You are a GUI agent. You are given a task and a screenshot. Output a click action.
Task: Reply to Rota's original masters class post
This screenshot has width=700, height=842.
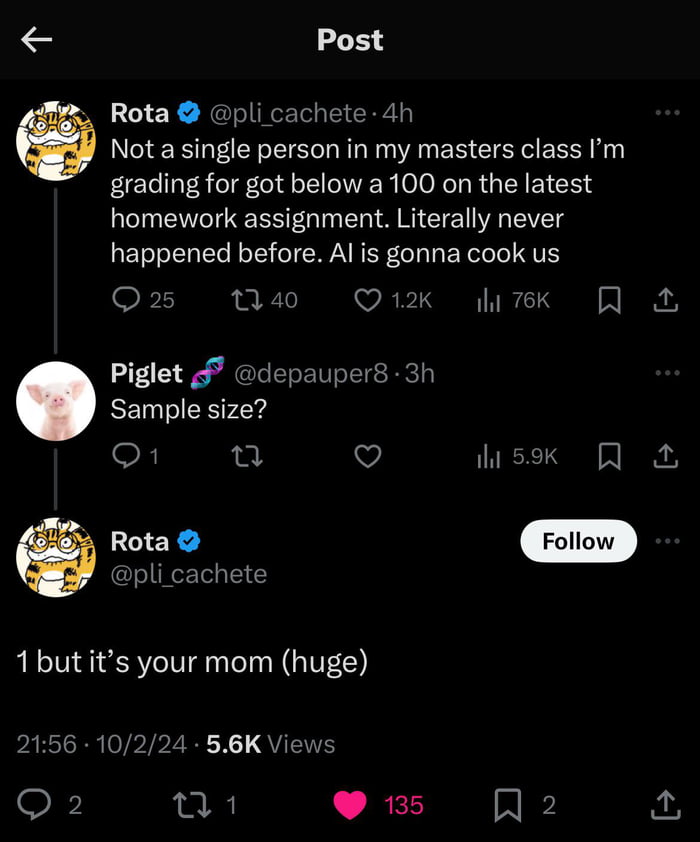coord(126,299)
